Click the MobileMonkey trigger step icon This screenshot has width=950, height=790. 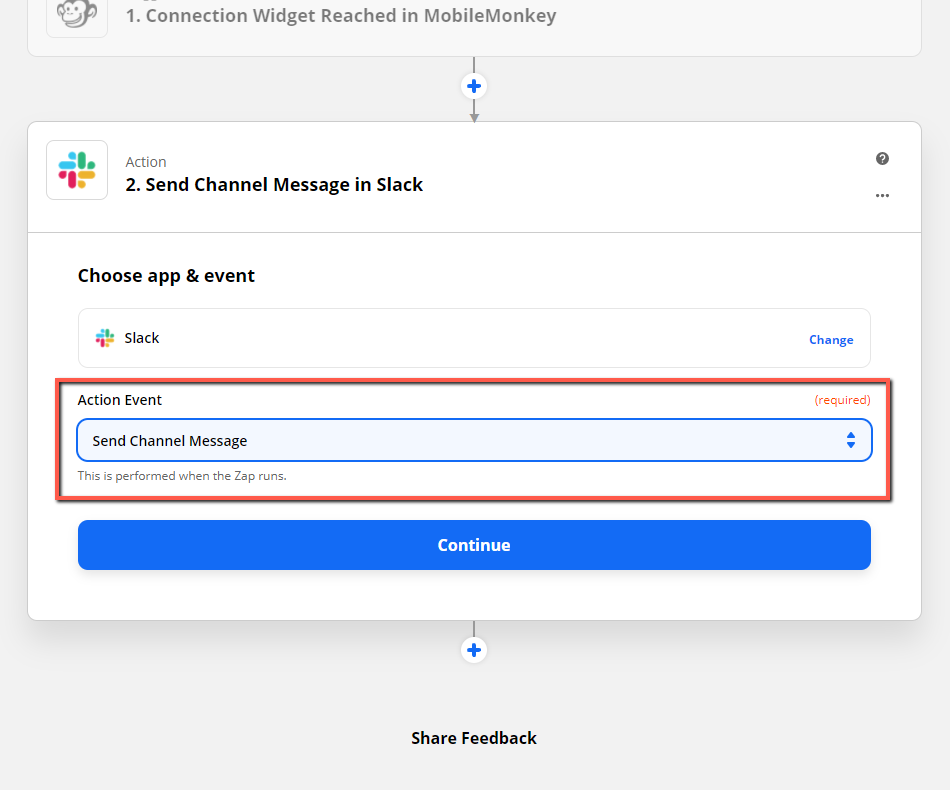click(x=77, y=15)
